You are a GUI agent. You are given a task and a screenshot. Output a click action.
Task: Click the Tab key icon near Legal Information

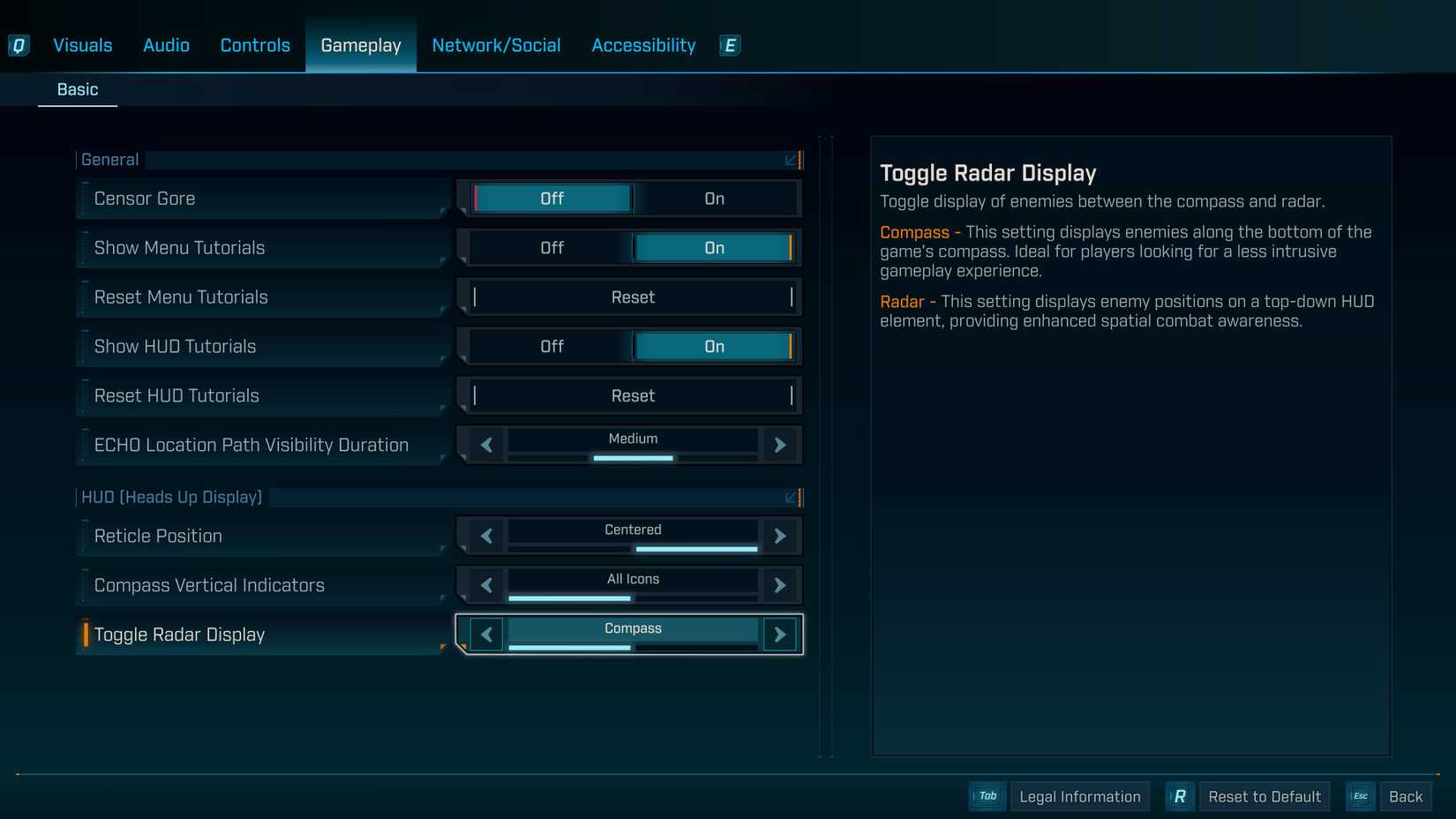pos(987,796)
